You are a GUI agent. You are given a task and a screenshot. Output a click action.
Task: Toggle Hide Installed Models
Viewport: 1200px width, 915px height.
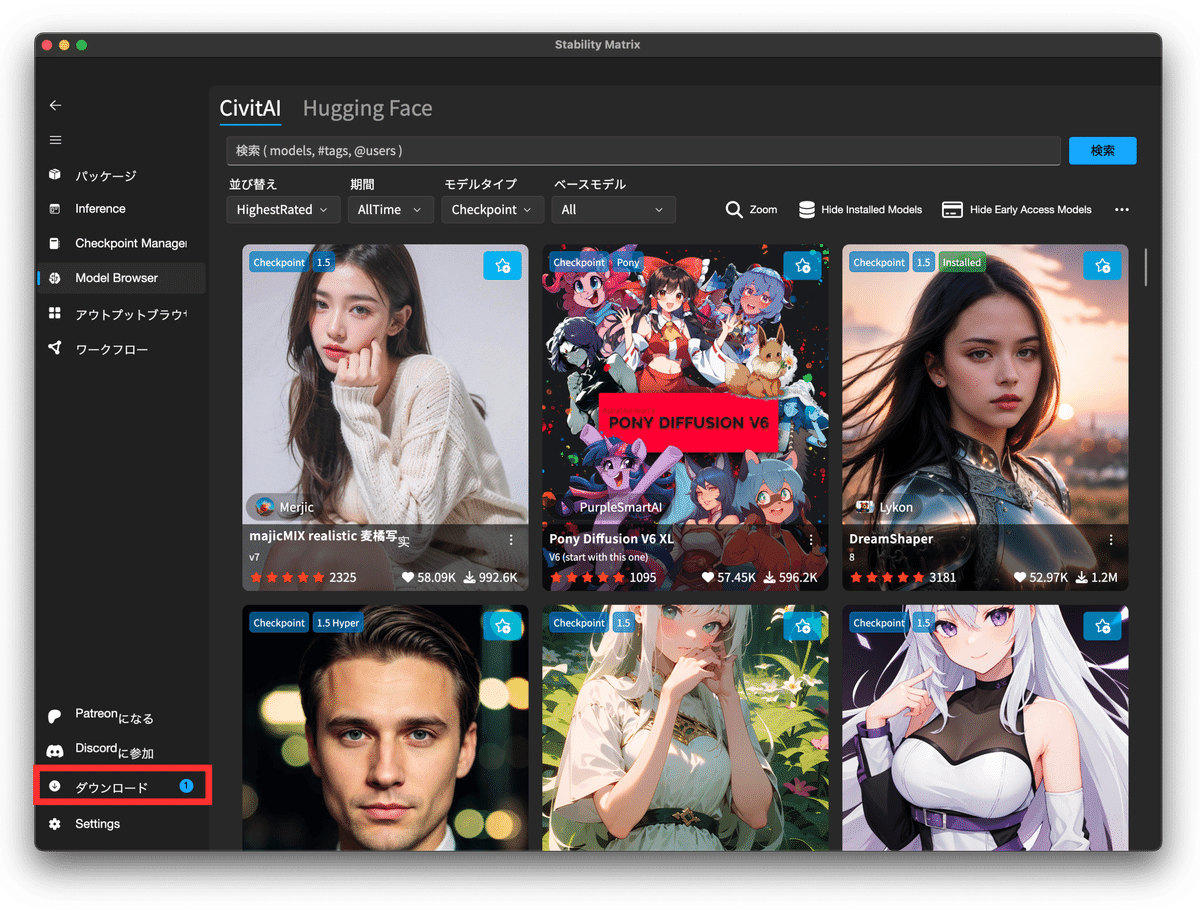click(x=860, y=210)
